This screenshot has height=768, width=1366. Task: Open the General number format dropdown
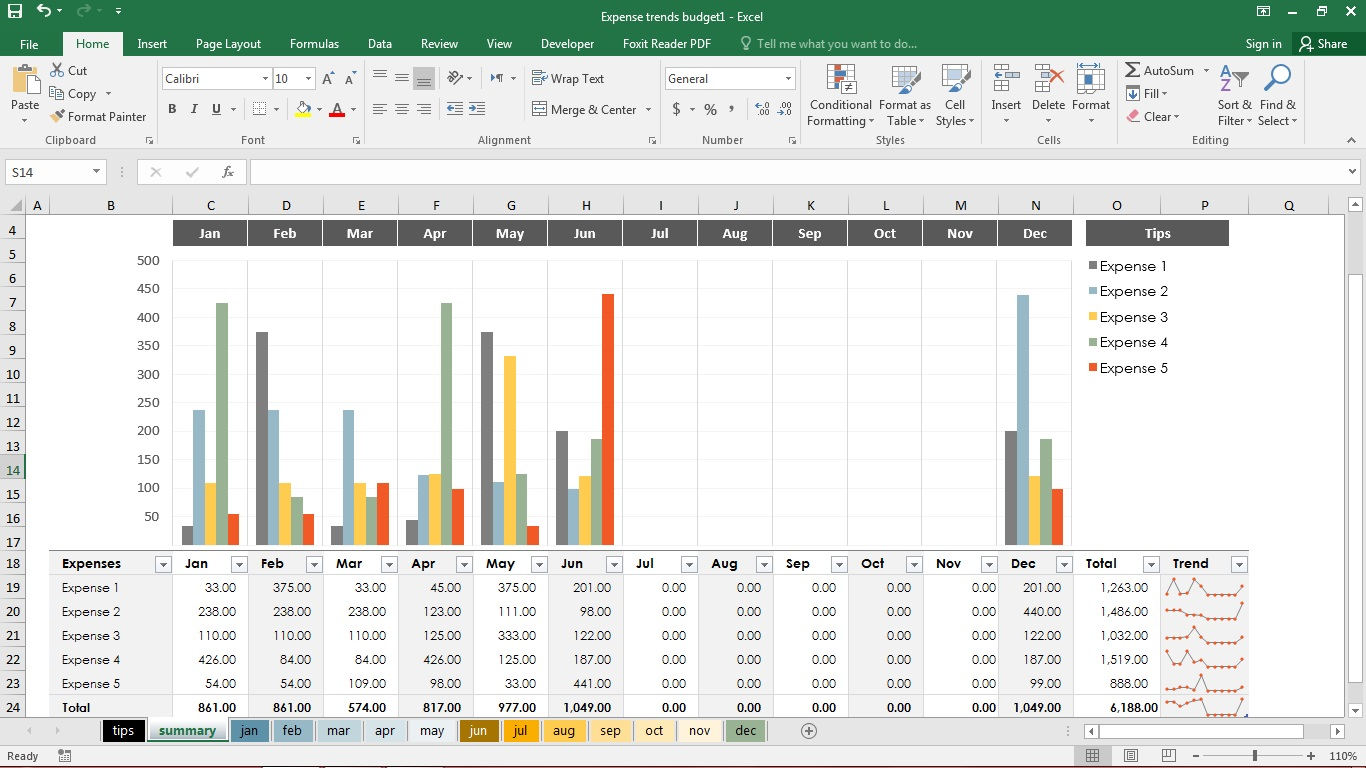tap(789, 78)
